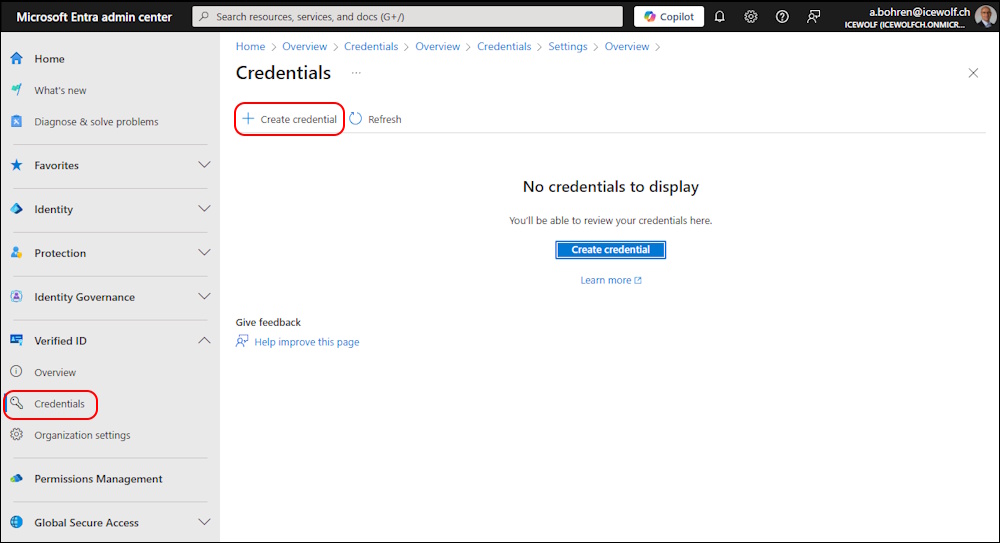Image resolution: width=1000 pixels, height=543 pixels.
Task: Open Permissions Management
Action: tap(98, 479)
